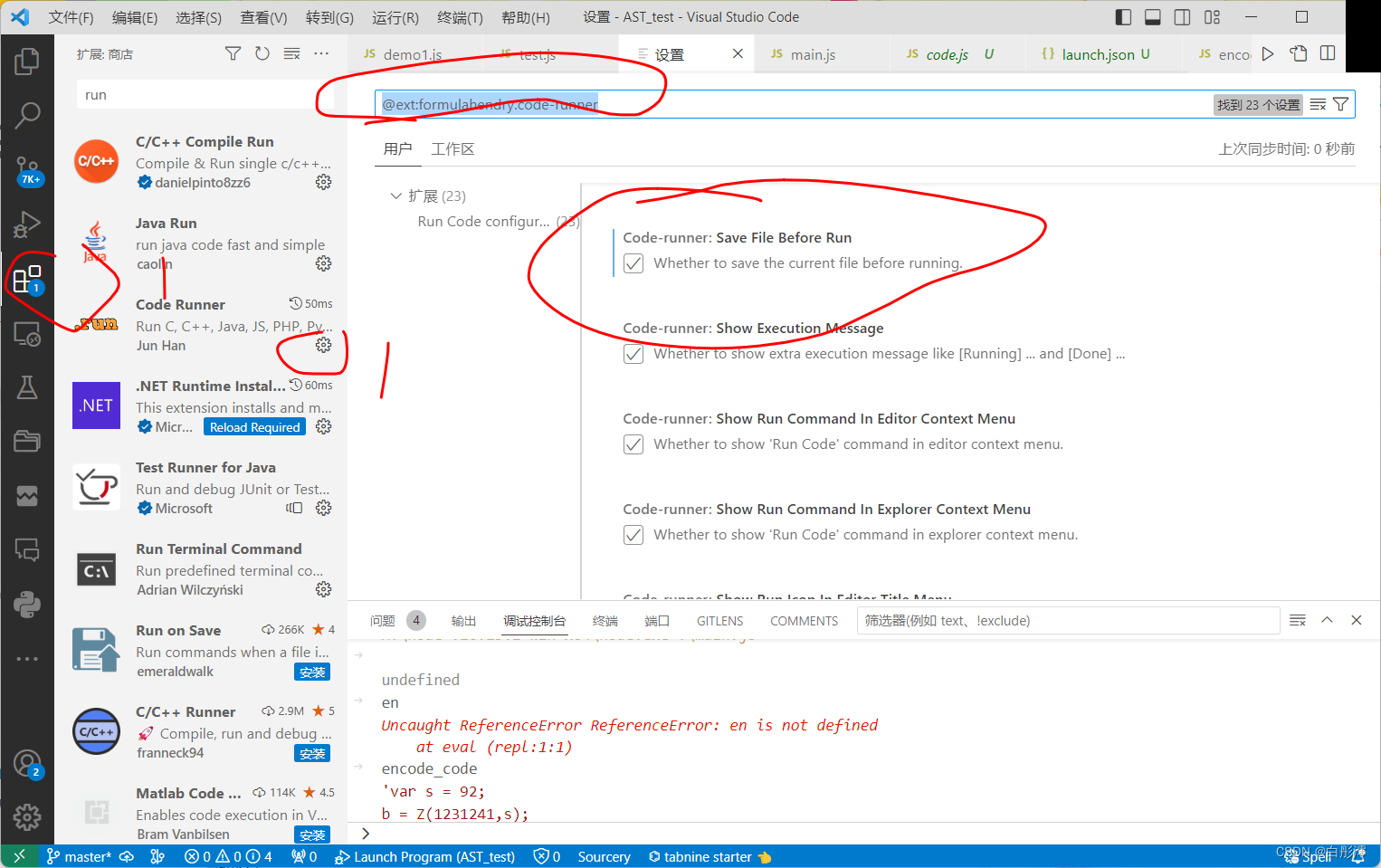
Task: Install the C/C++ Runner extension
Action: click(312, 753)
